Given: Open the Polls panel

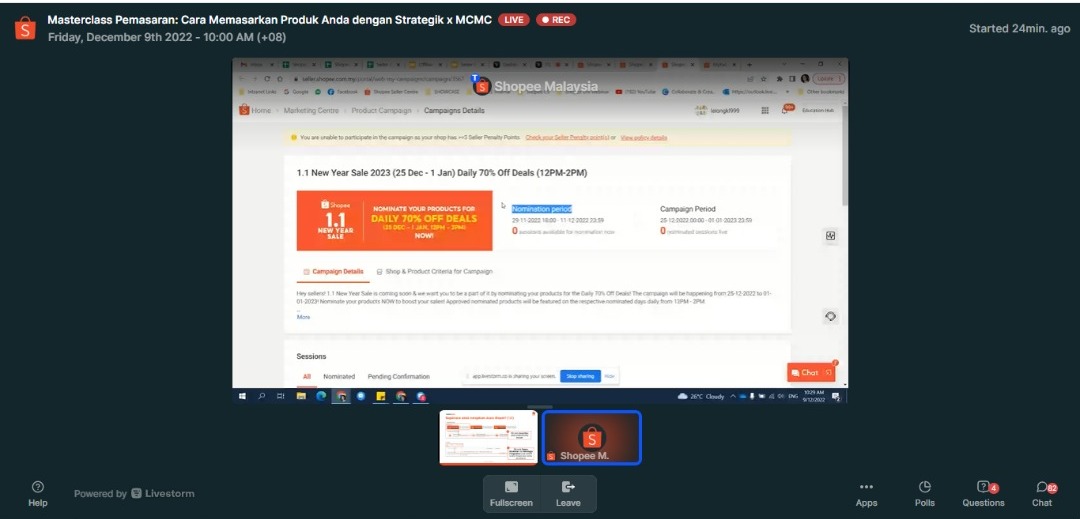Looking at the screenshot, I should pos(925,493).
